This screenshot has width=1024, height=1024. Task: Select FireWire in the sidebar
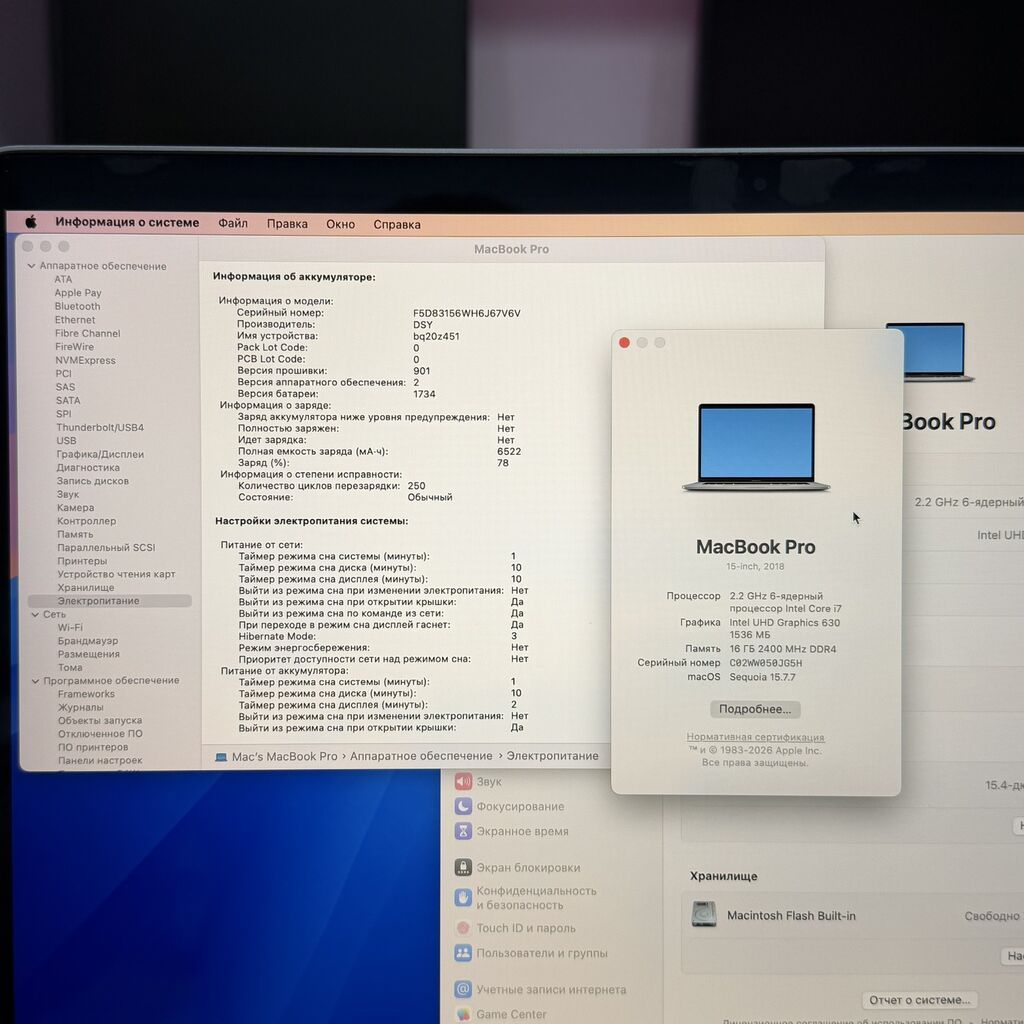point(74,347)
